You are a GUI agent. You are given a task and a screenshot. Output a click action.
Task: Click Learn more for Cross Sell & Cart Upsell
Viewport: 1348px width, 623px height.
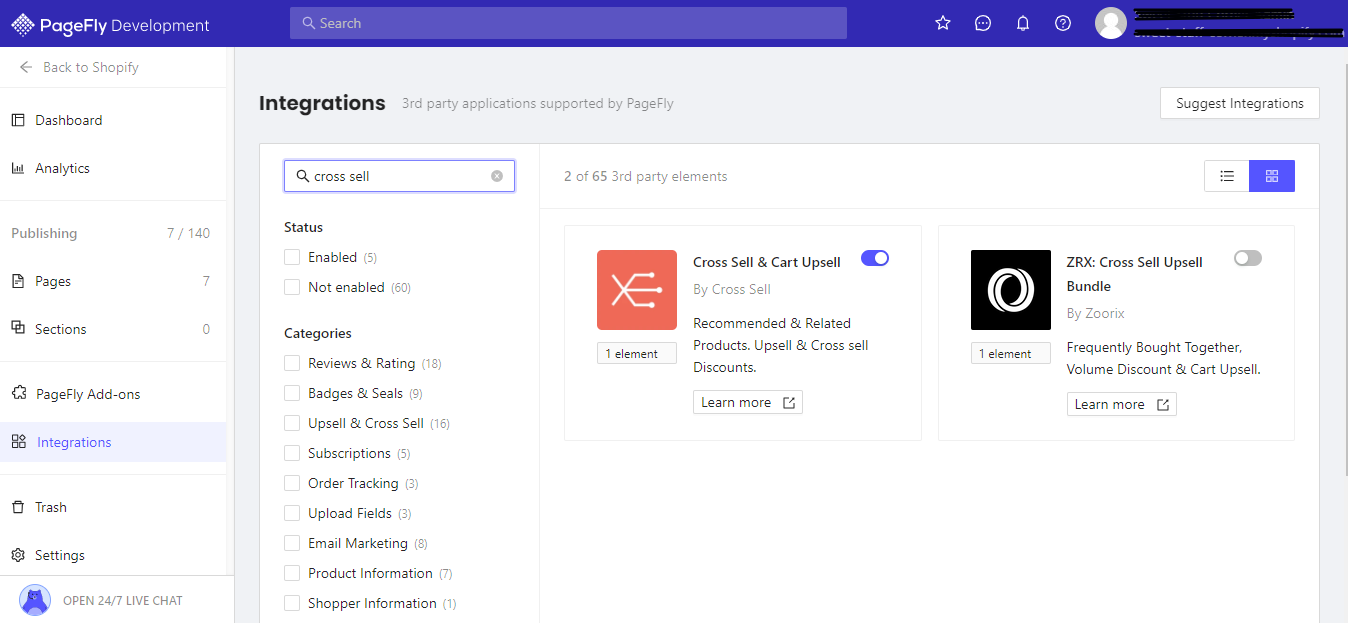(x=747, y=402)
